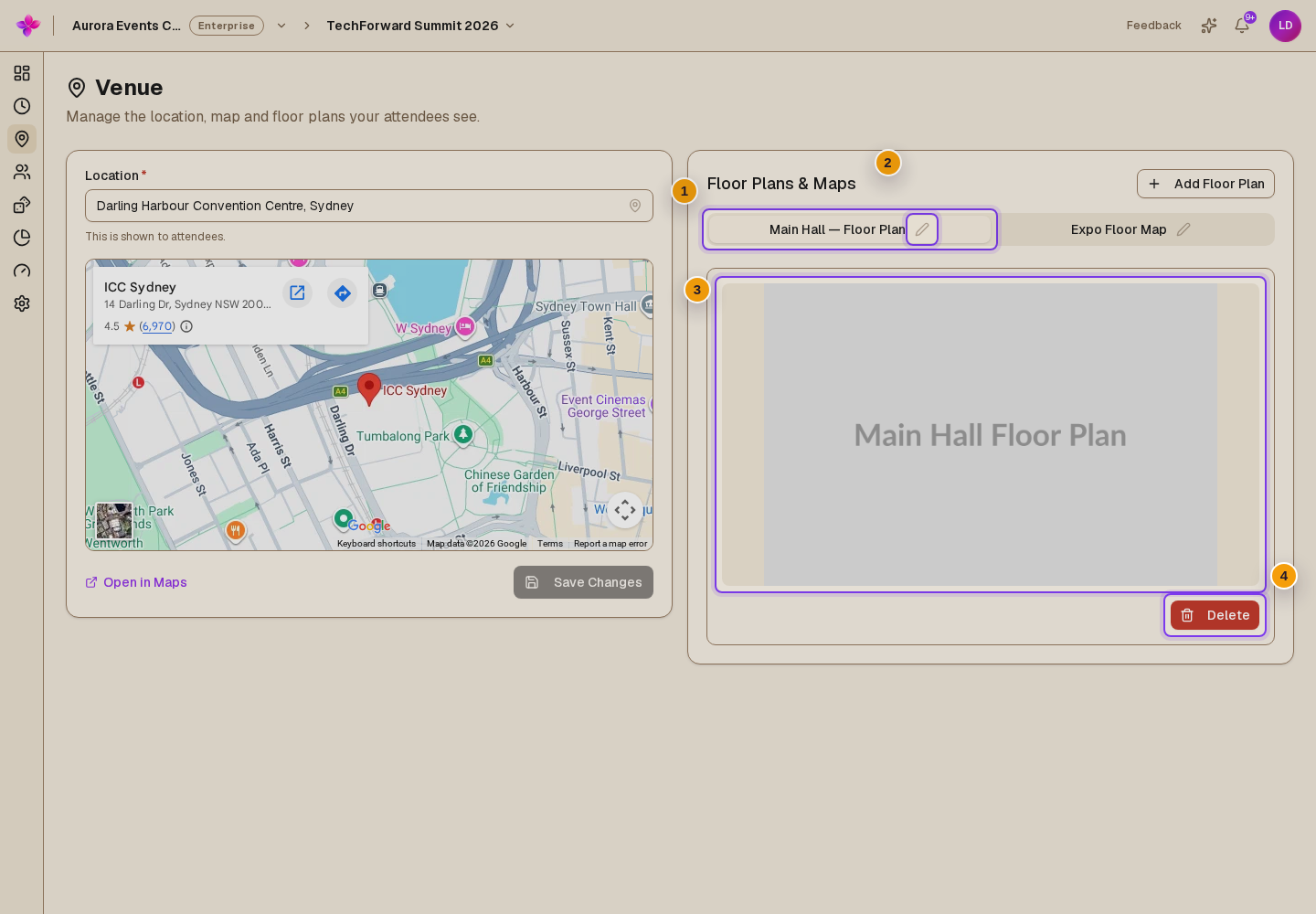Click the map pan control

tap(625, 510)
